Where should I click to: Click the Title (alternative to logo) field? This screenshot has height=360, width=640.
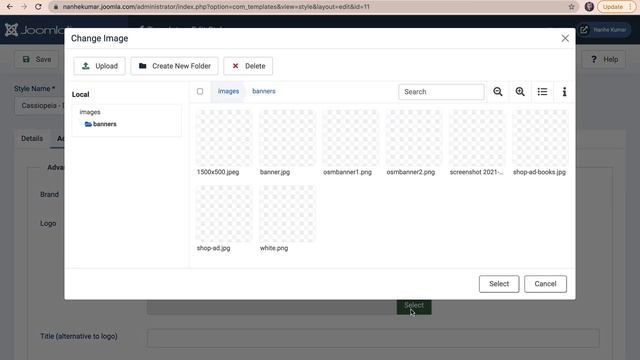373,338
